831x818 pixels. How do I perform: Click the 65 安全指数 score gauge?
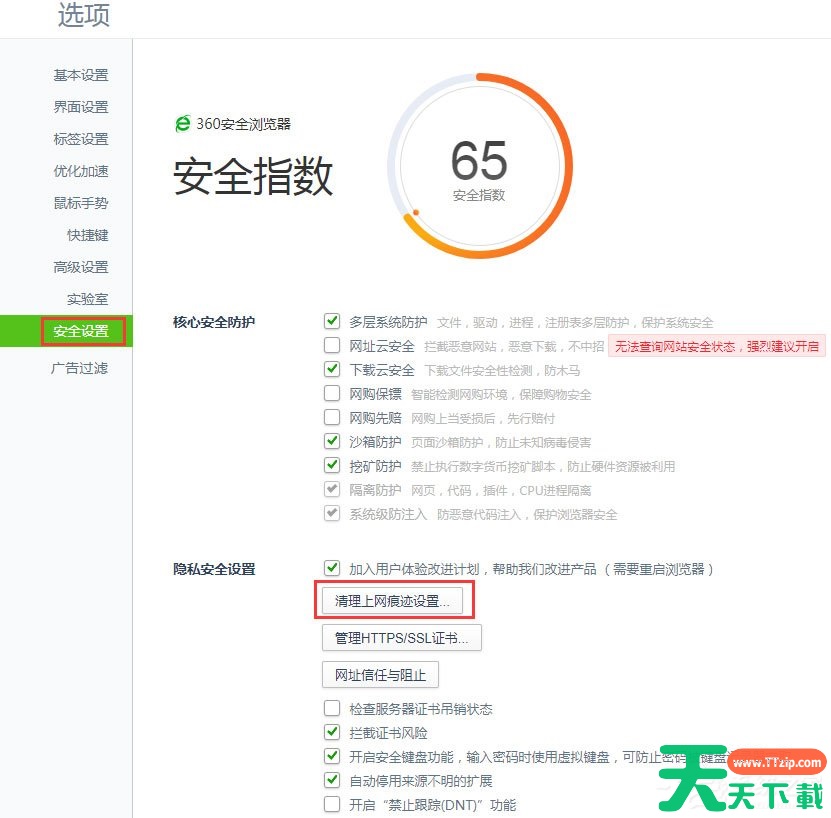[x=479, y=167]
